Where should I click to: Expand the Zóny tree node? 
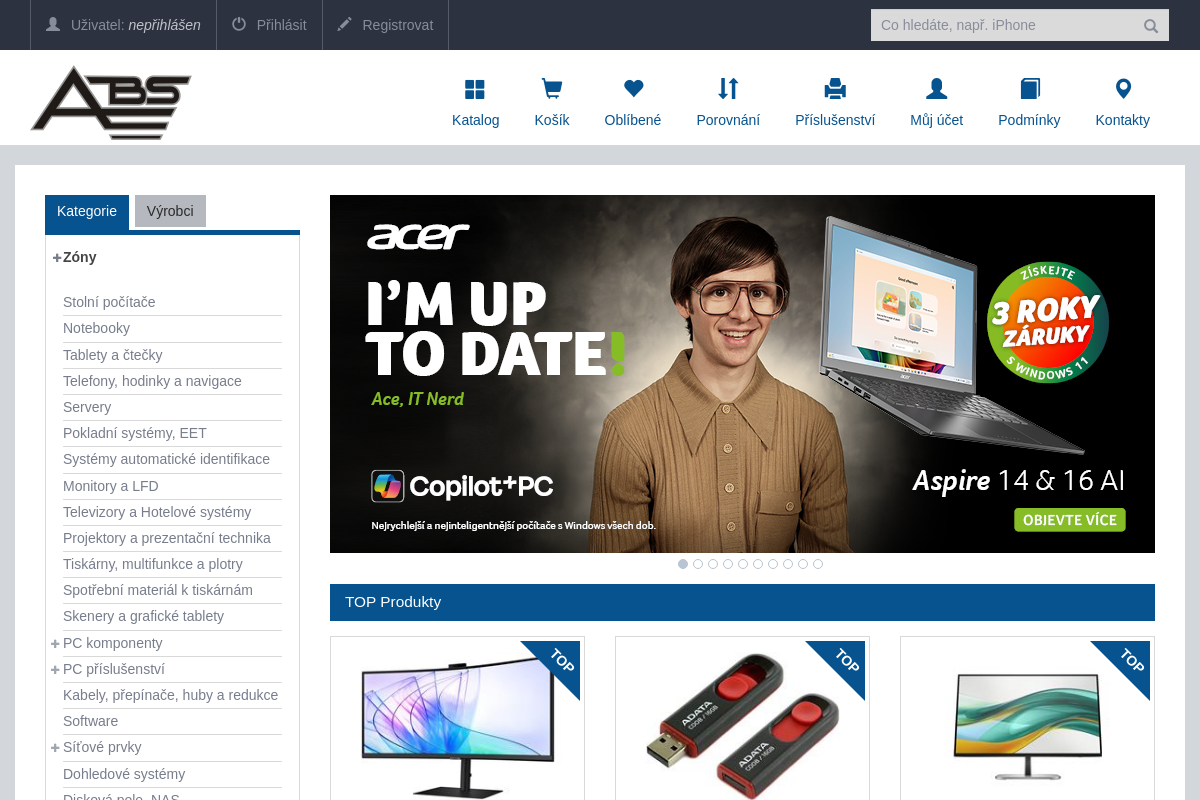(57, 258)
